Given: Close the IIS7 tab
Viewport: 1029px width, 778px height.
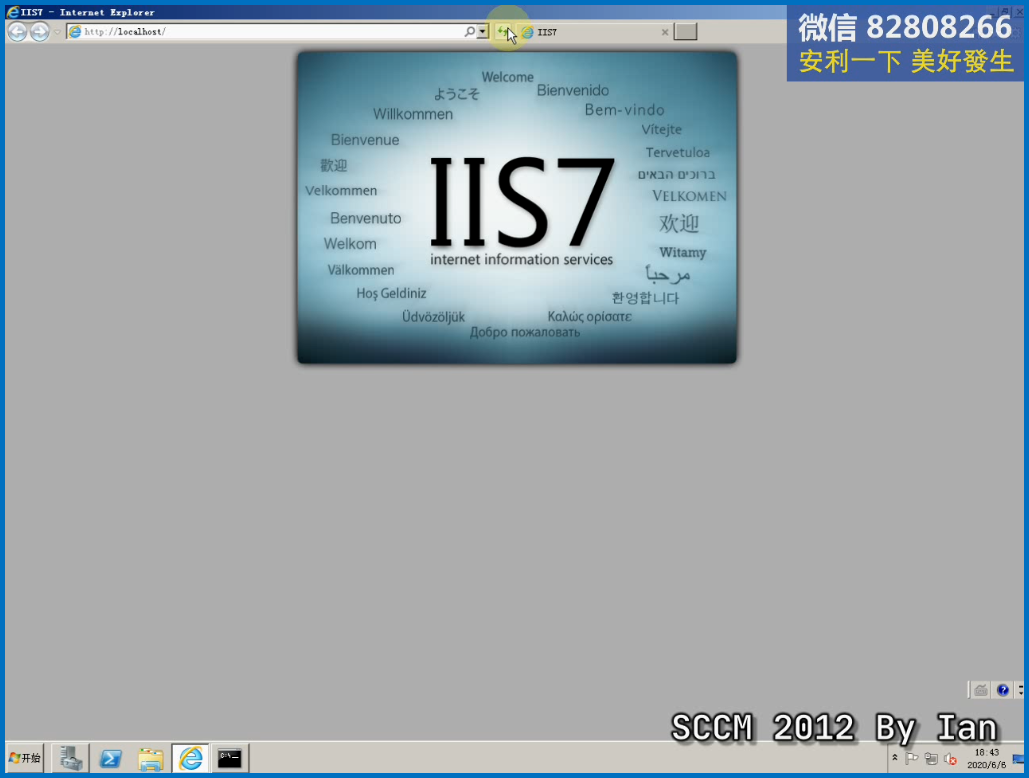Looking at the screenshot, I should (x=665, y=31).
